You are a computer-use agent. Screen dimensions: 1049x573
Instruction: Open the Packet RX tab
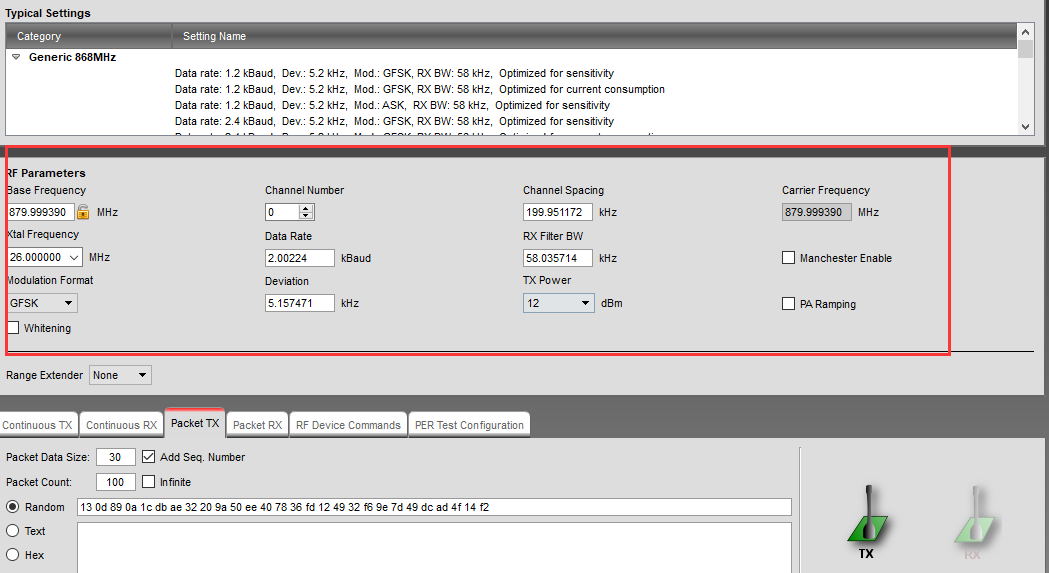click(x=256, y=425)
